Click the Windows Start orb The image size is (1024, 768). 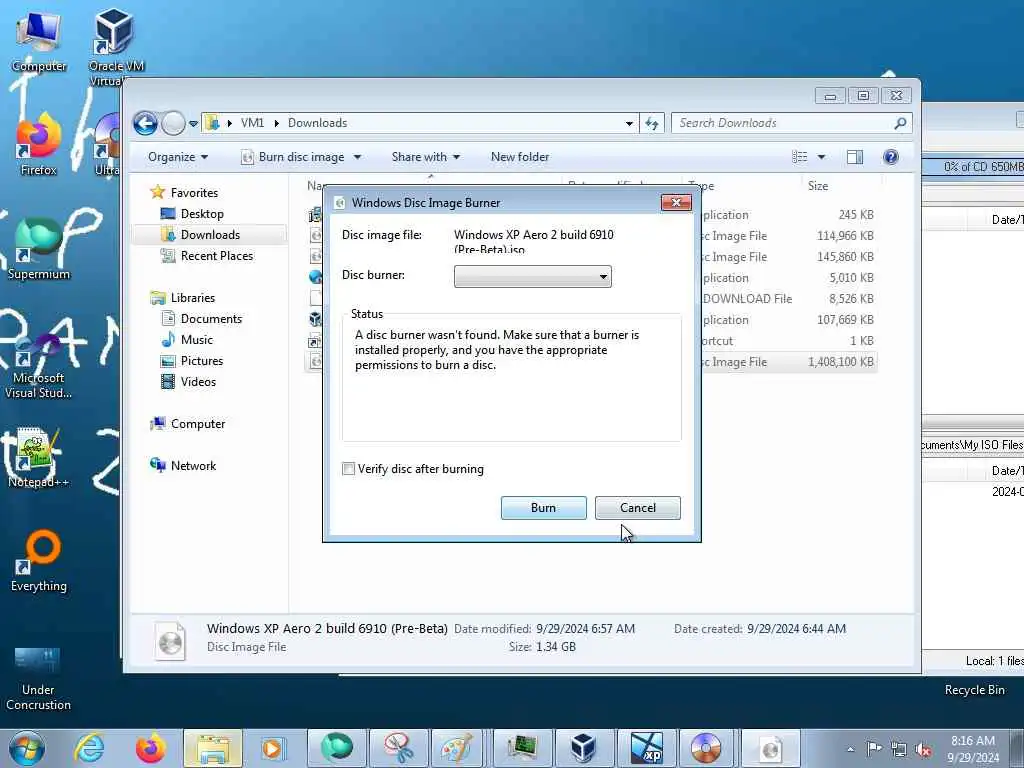pos(27,748)
